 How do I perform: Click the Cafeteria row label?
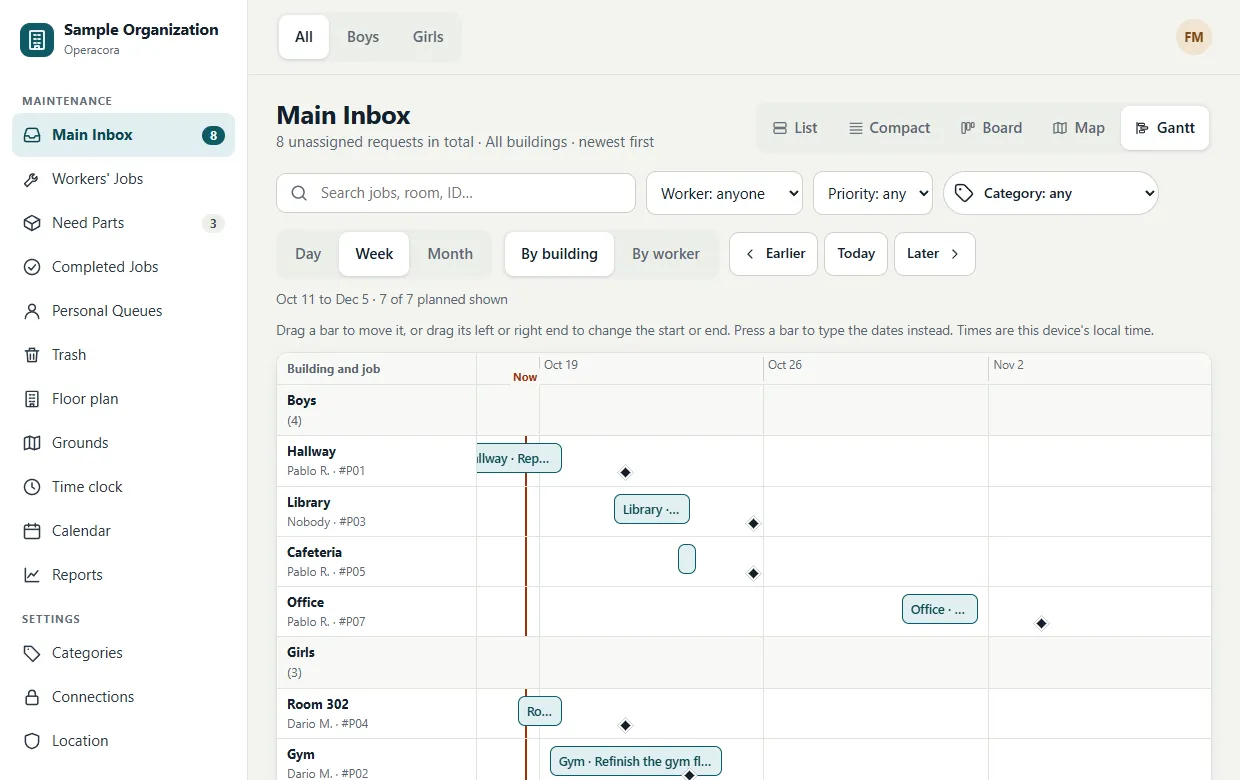(x=377, y=562)
